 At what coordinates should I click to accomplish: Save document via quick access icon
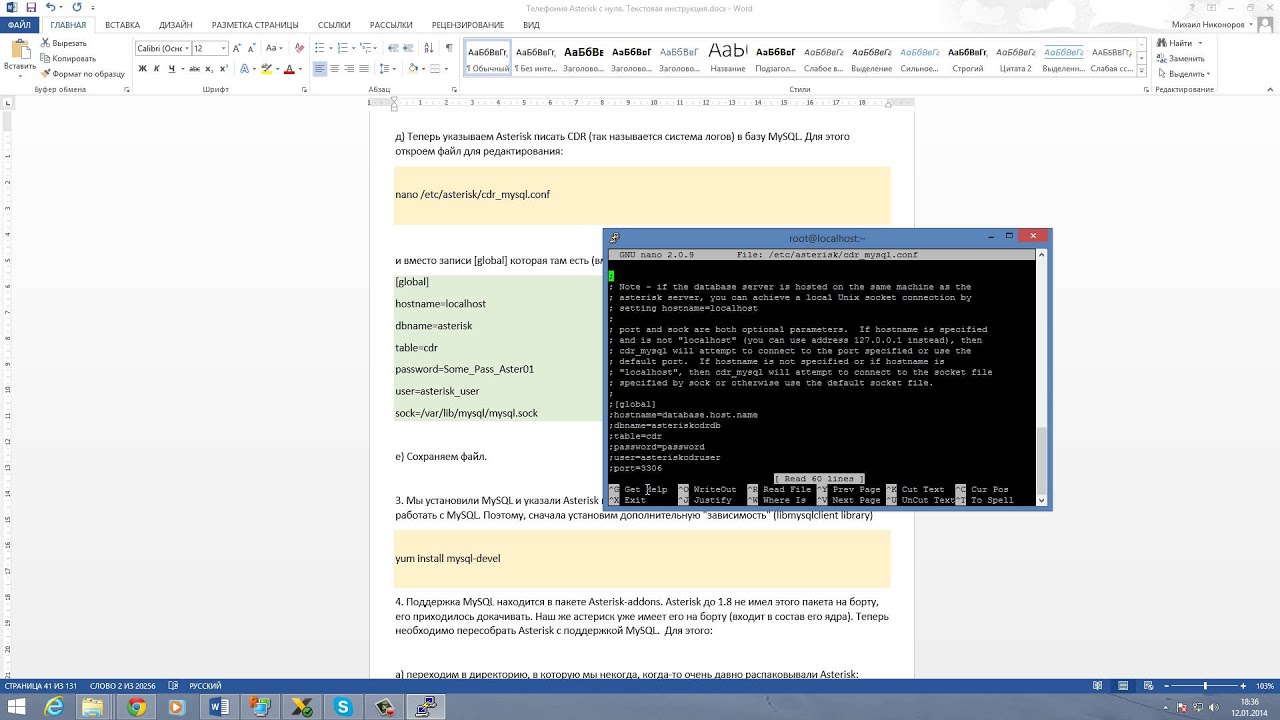tap(31, 8)
